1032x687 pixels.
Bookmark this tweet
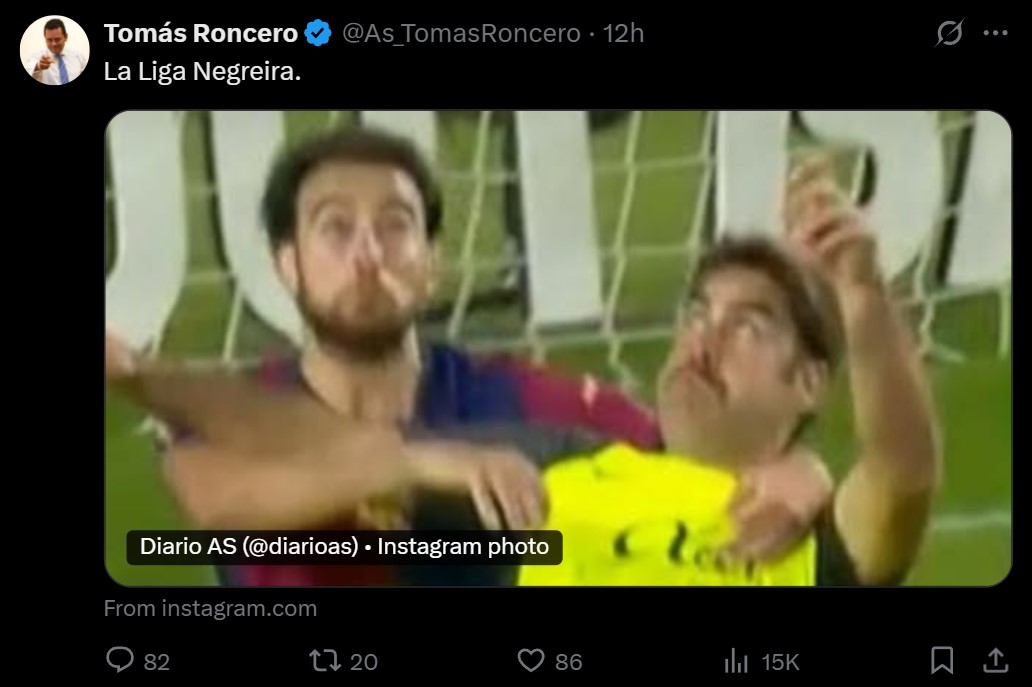[x=942, y=660]
